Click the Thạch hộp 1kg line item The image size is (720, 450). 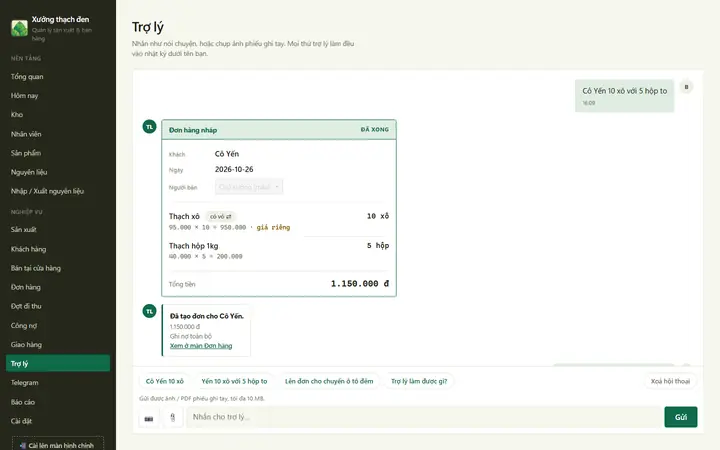point(193,246)
